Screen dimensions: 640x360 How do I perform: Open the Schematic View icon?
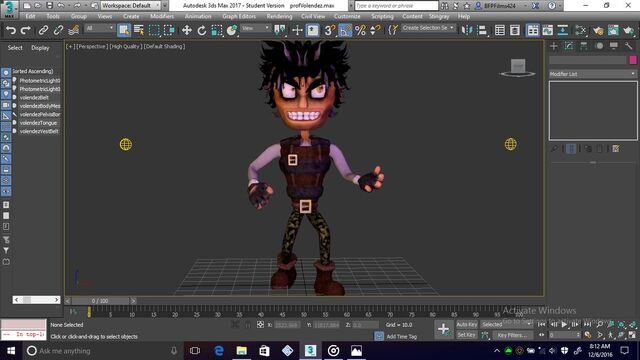(x=562, y=30)
